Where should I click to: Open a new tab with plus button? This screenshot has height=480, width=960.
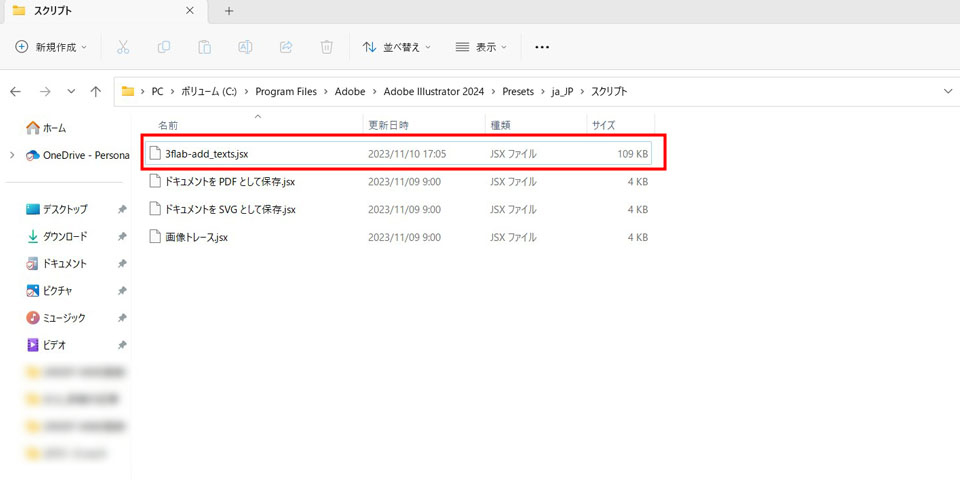point(229,11)
